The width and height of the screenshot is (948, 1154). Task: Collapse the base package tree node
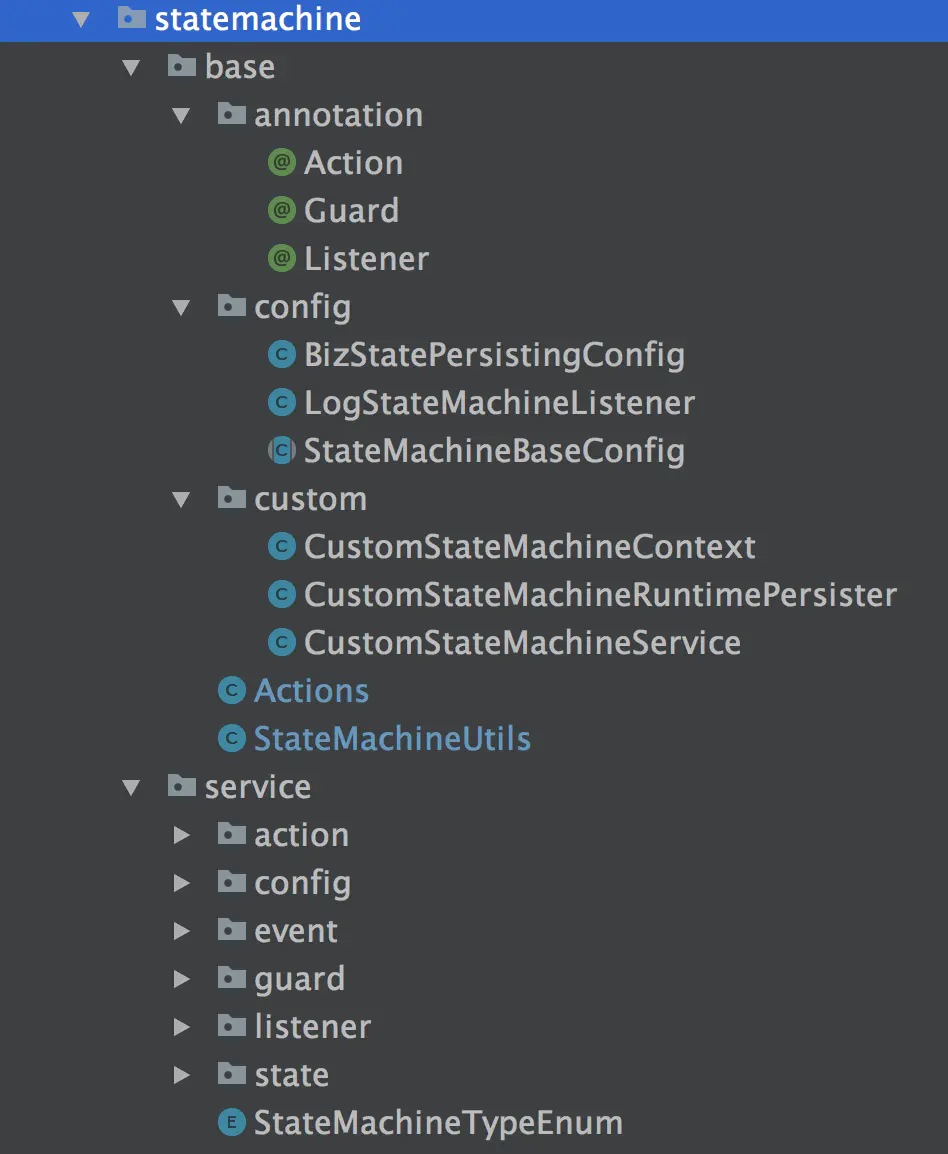[132, 67]
